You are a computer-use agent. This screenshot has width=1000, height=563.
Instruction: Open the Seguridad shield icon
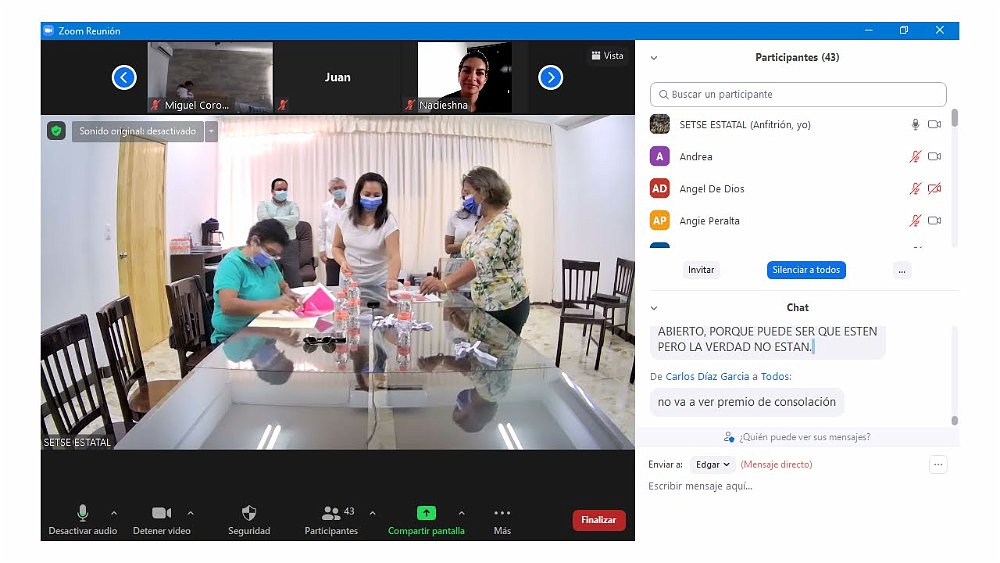click(249, 513)
